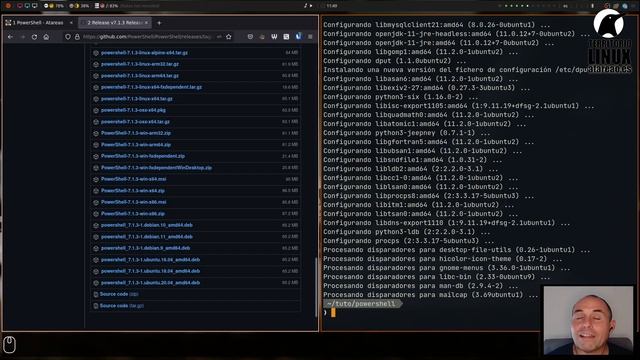Select the Release v7.1.3 browser tab
Viewport: 640px width, 360px height.
[114, 23]
